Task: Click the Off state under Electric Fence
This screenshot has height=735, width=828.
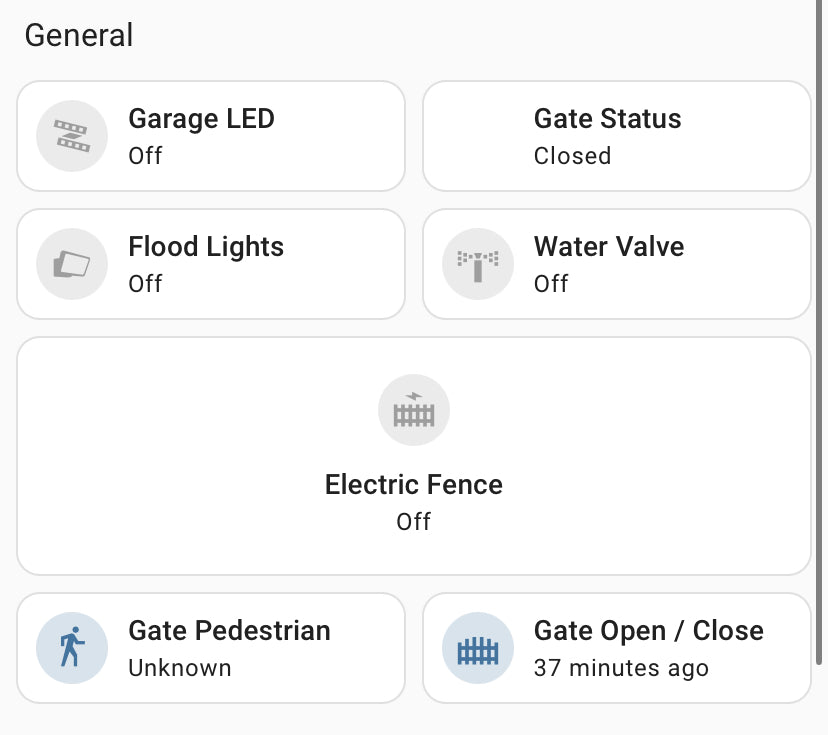Action: point(414,522)
